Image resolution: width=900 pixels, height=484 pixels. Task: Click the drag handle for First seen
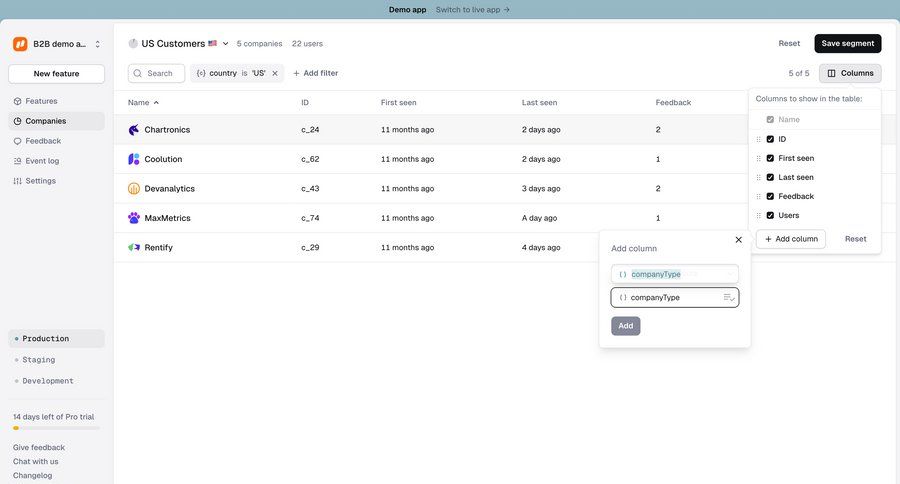click(759, 158)
